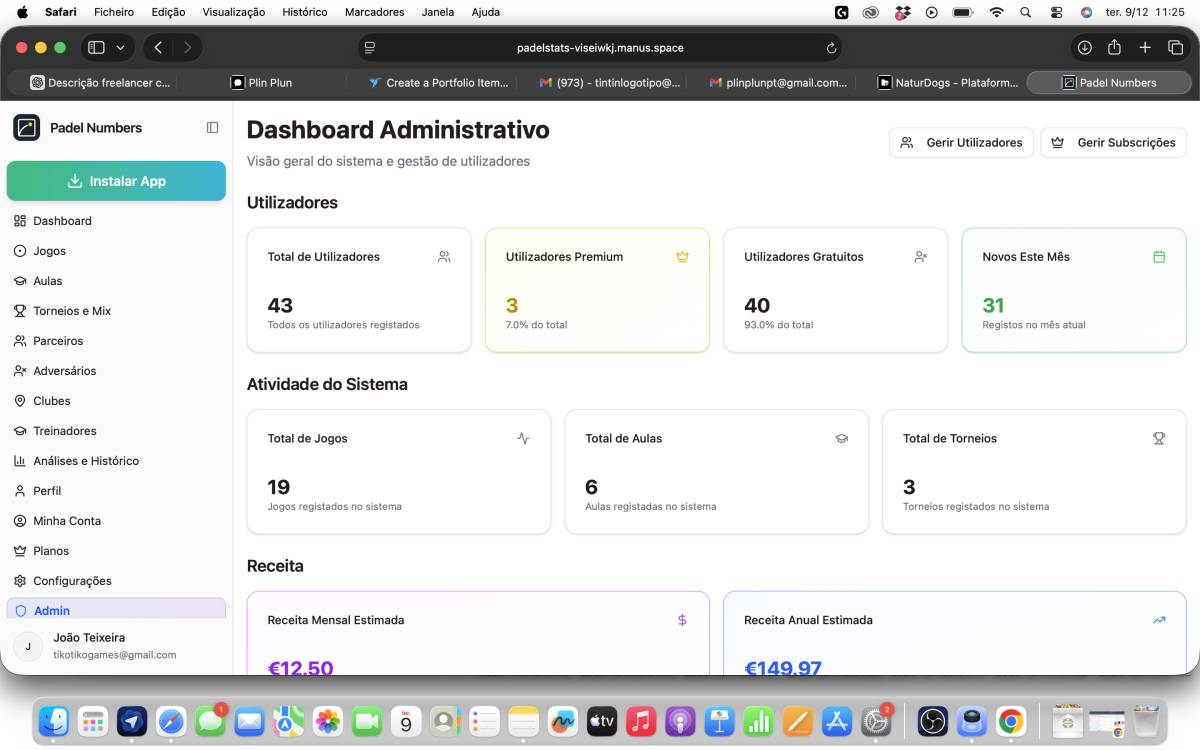The width and height of the screenshot is (1200, 750).
Task: Click Gerir Subscrições button
Action: pos(1113,143)
